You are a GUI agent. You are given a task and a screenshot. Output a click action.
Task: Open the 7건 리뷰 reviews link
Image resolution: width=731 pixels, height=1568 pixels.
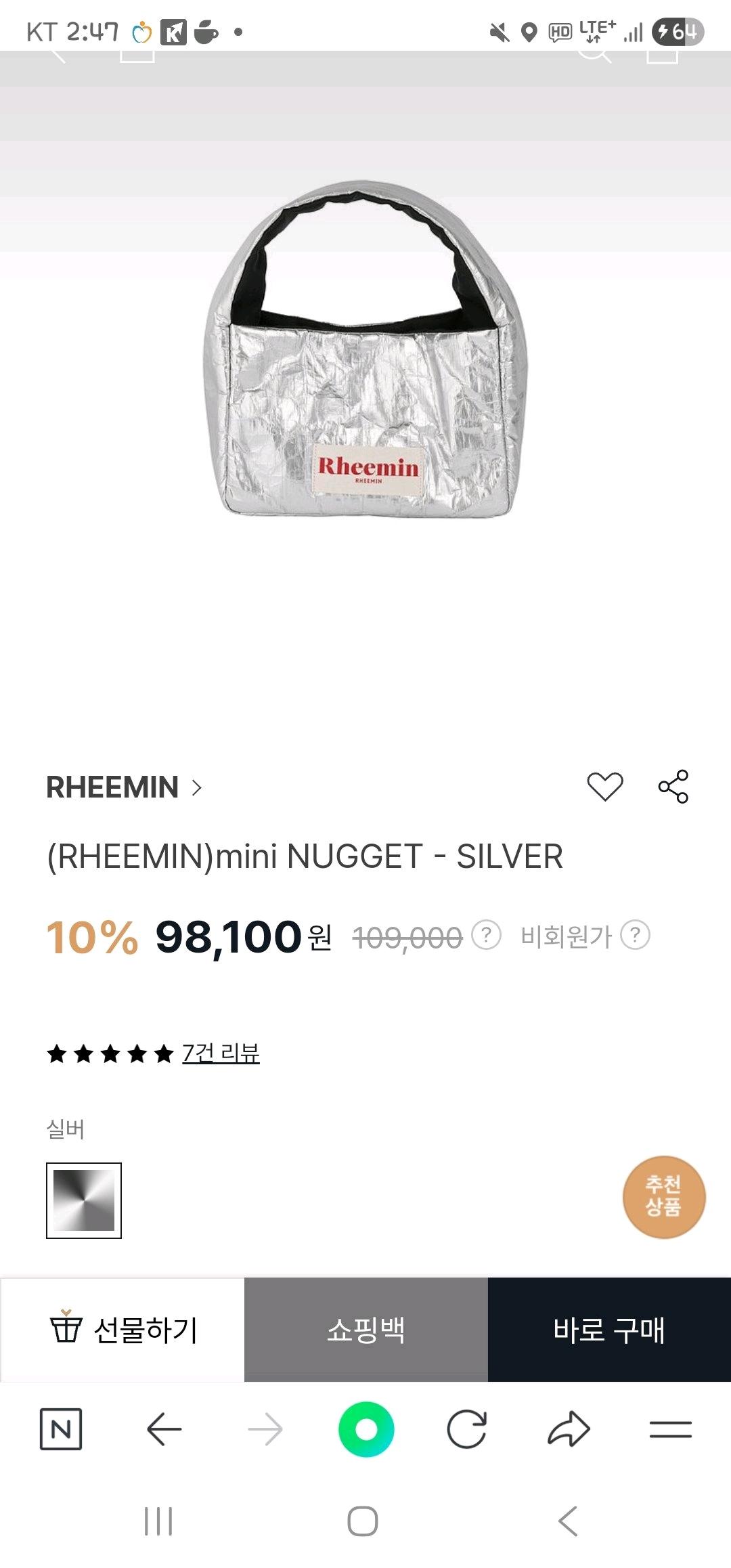click(221, 1053)
